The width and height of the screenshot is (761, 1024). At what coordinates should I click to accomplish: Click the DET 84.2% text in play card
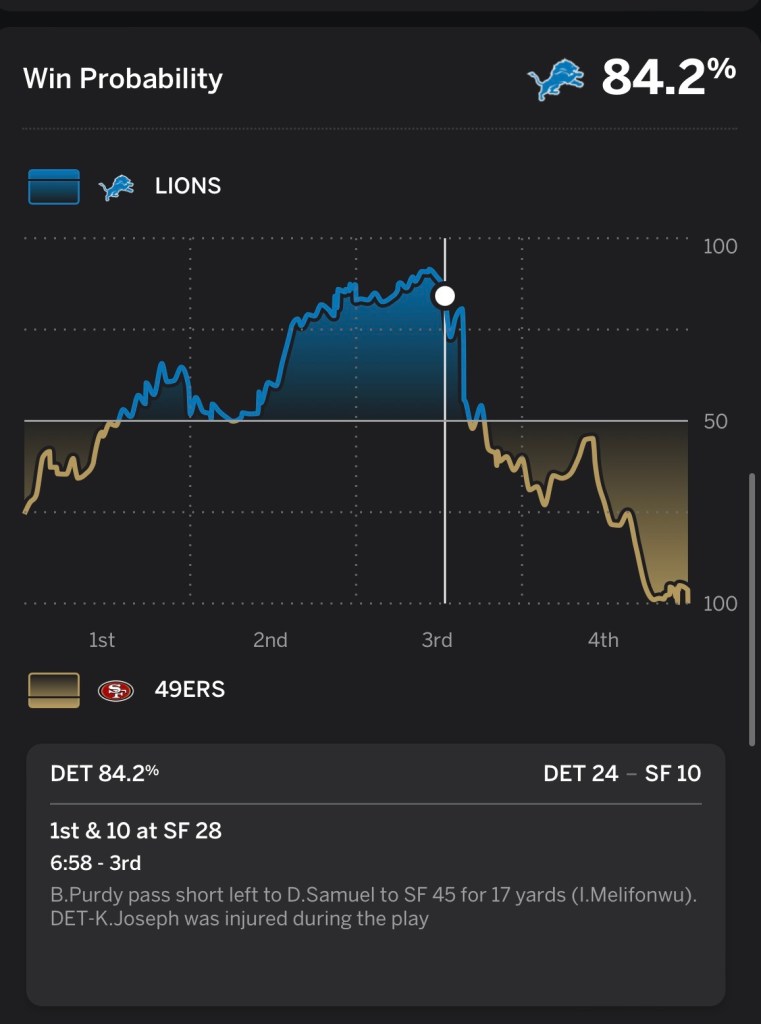tap(104, 774)
